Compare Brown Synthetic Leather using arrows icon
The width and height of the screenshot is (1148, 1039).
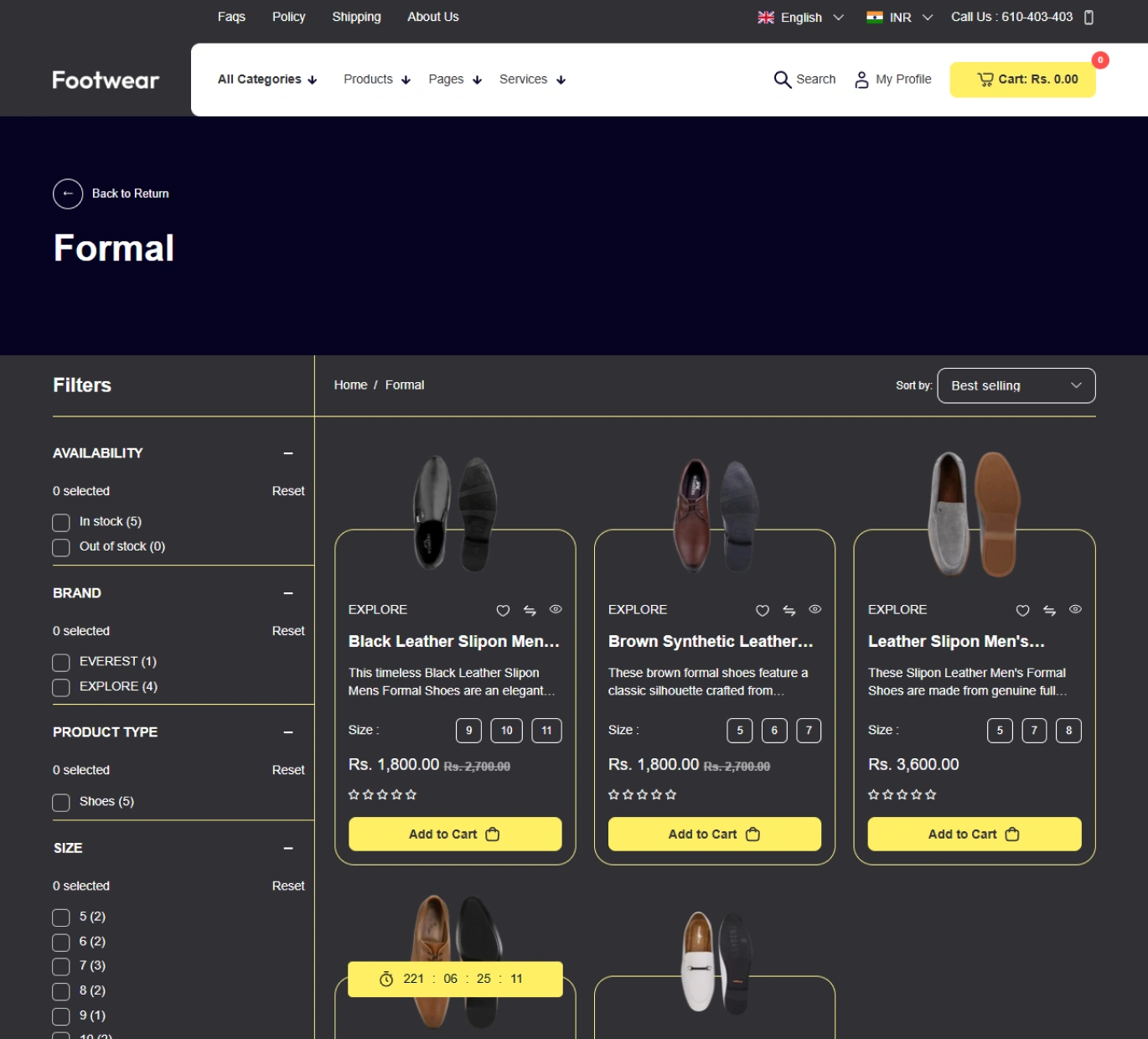point(789,611)
